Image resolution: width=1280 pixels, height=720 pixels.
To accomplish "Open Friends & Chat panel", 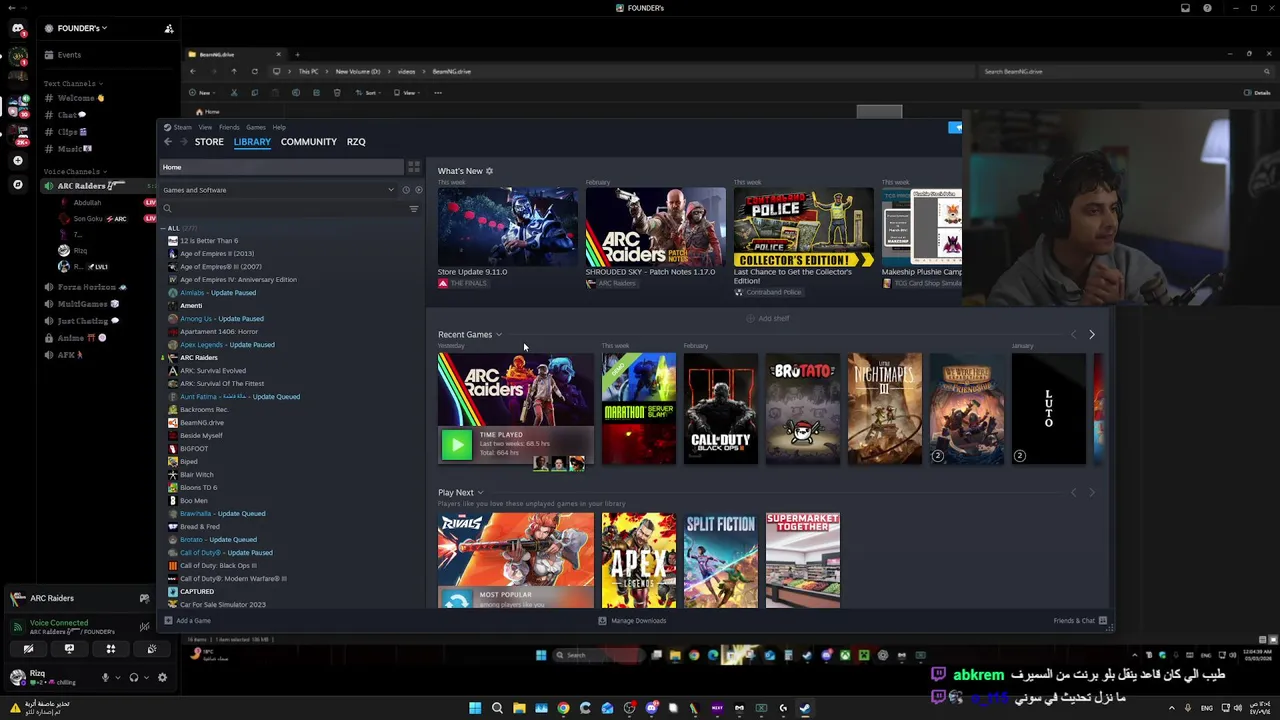I will [1080, 621].
